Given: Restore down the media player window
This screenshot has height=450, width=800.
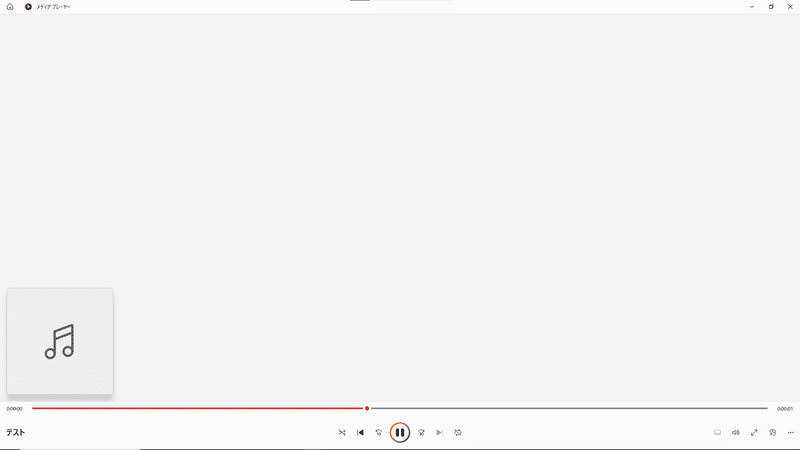Looking at the screenshot, I should pyautogui.click(x=771, y=7).
